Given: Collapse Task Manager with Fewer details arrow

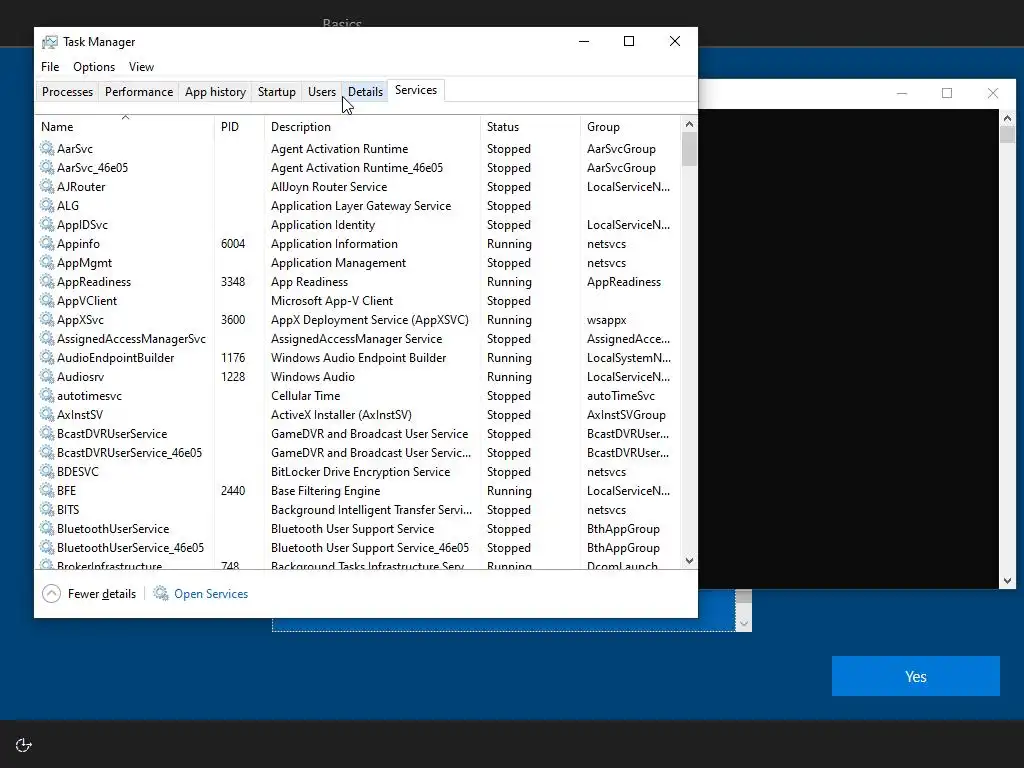Looking at the screenshot, I should click(52, 594).
